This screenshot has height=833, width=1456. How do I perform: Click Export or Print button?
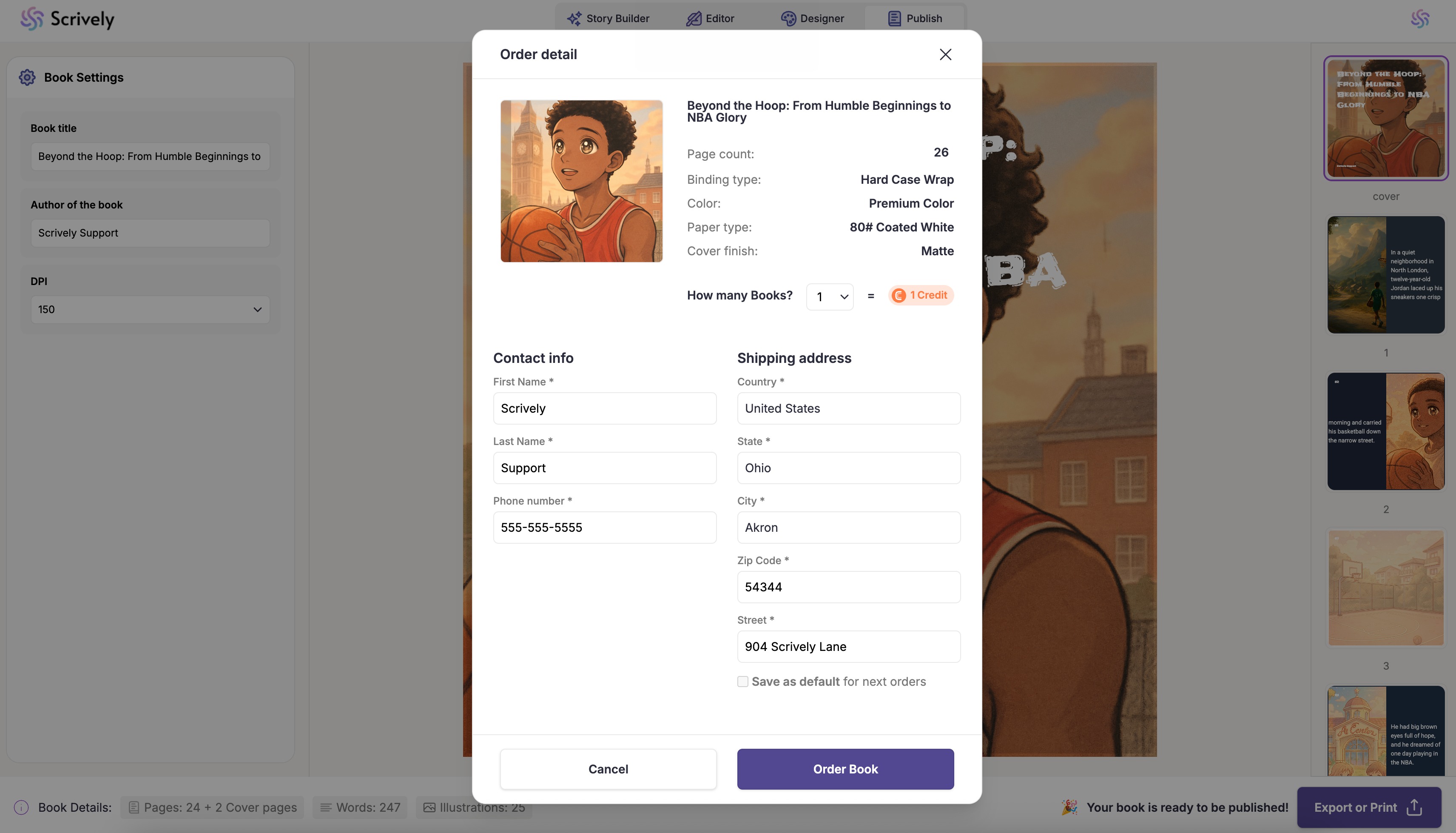point(1368,807)
